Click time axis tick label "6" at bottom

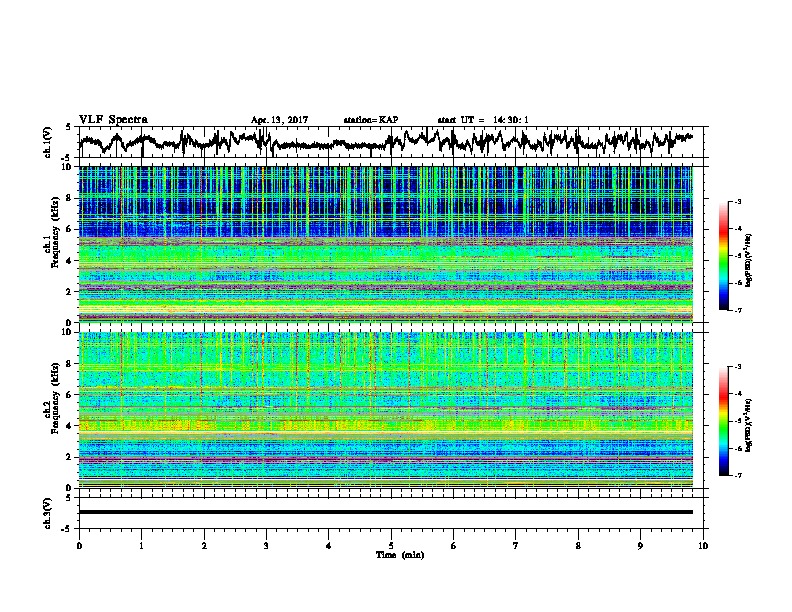(454, 546)
